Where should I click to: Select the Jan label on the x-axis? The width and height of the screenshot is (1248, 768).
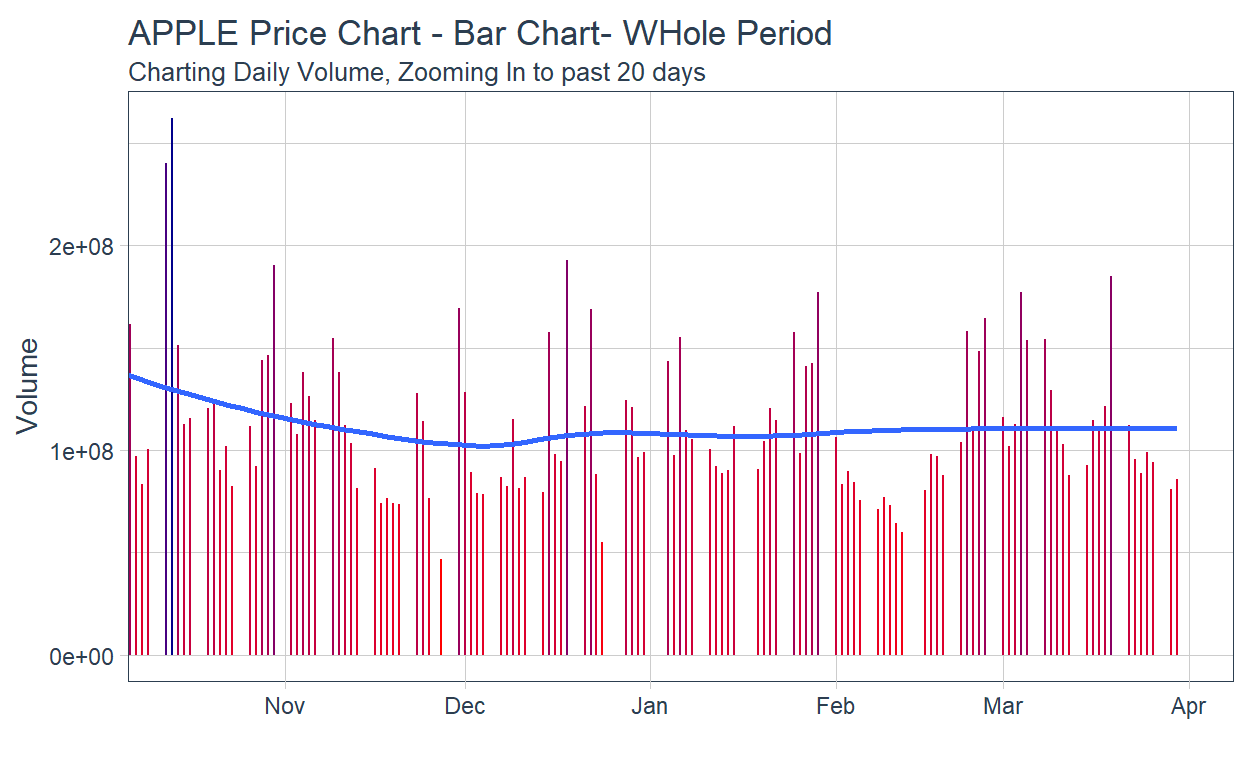pos(650,707)
